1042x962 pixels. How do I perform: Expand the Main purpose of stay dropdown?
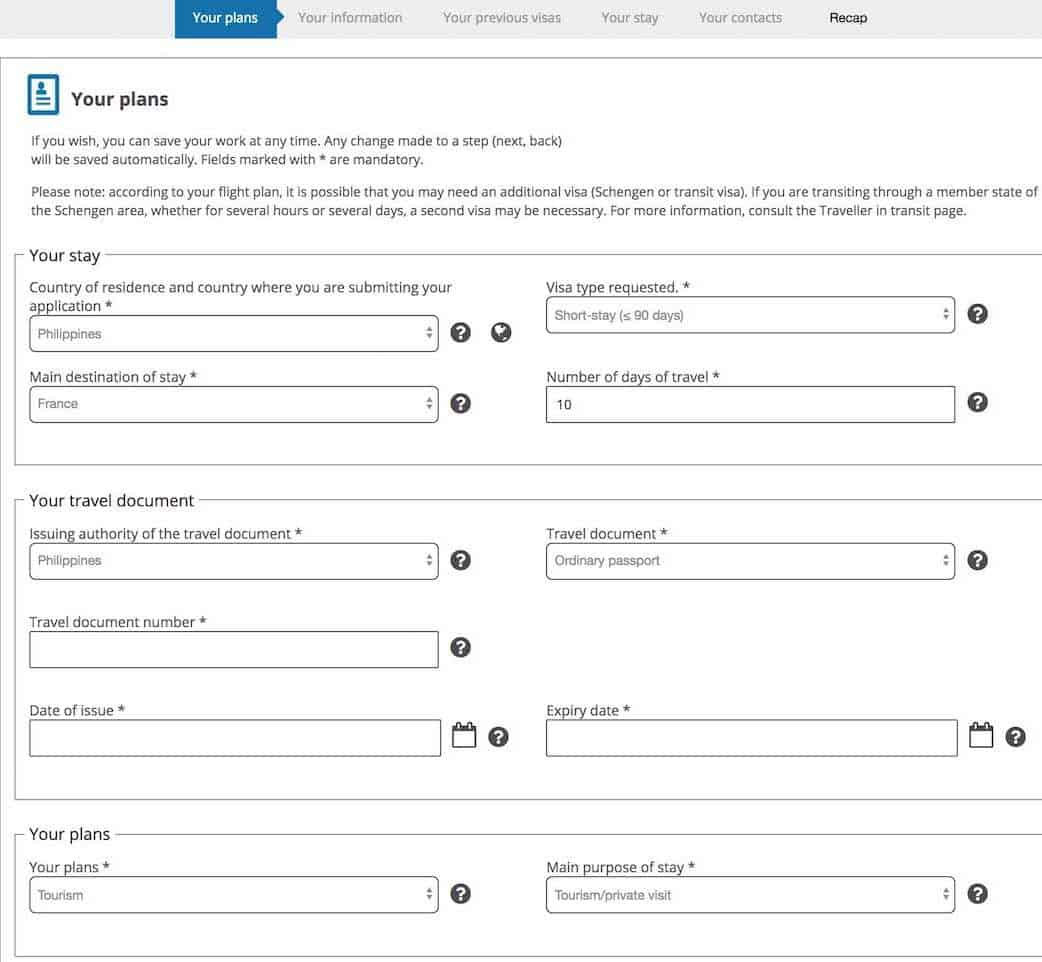pos(749,895)
